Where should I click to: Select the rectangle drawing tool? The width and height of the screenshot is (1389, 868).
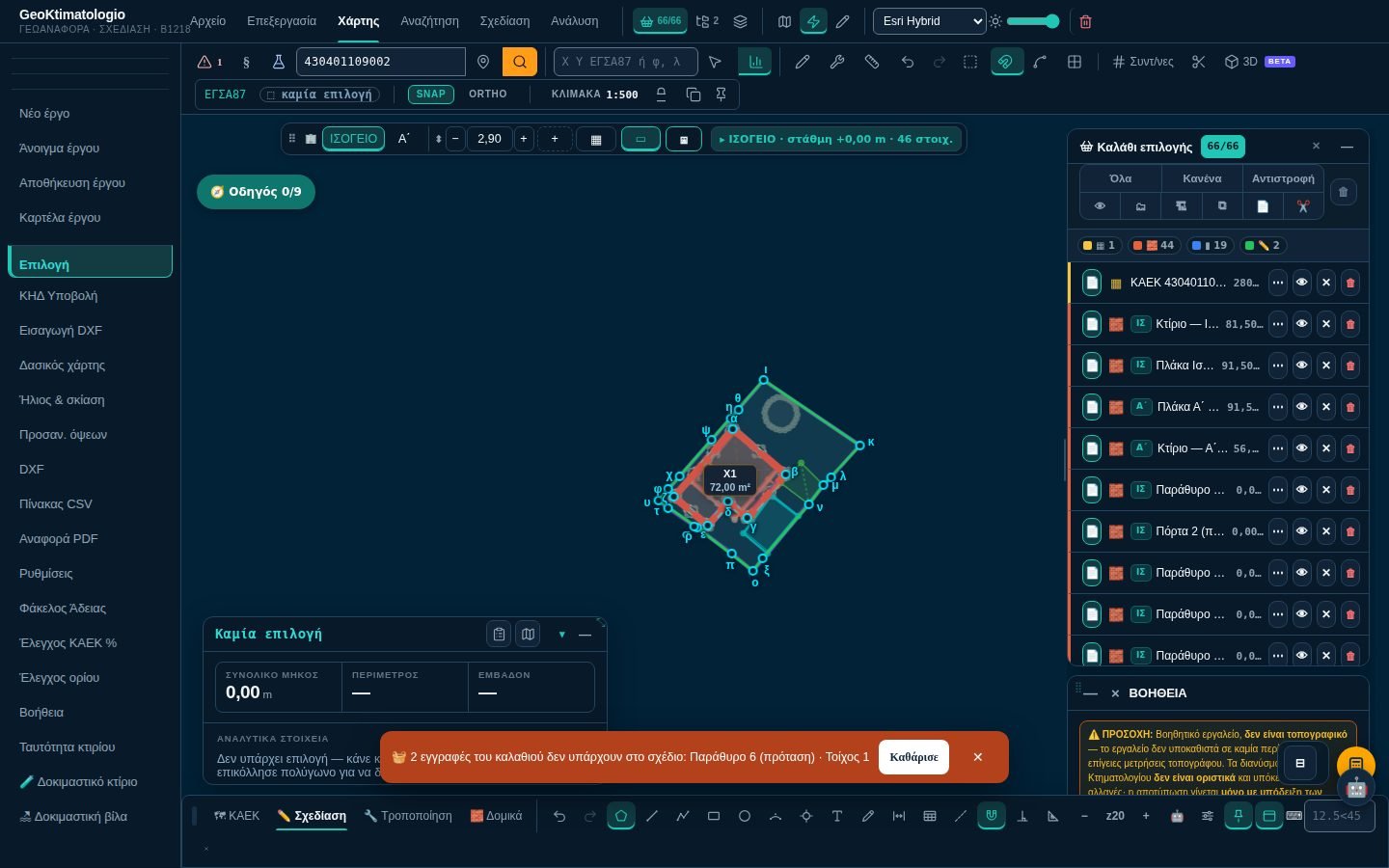[x=714, y=816]
